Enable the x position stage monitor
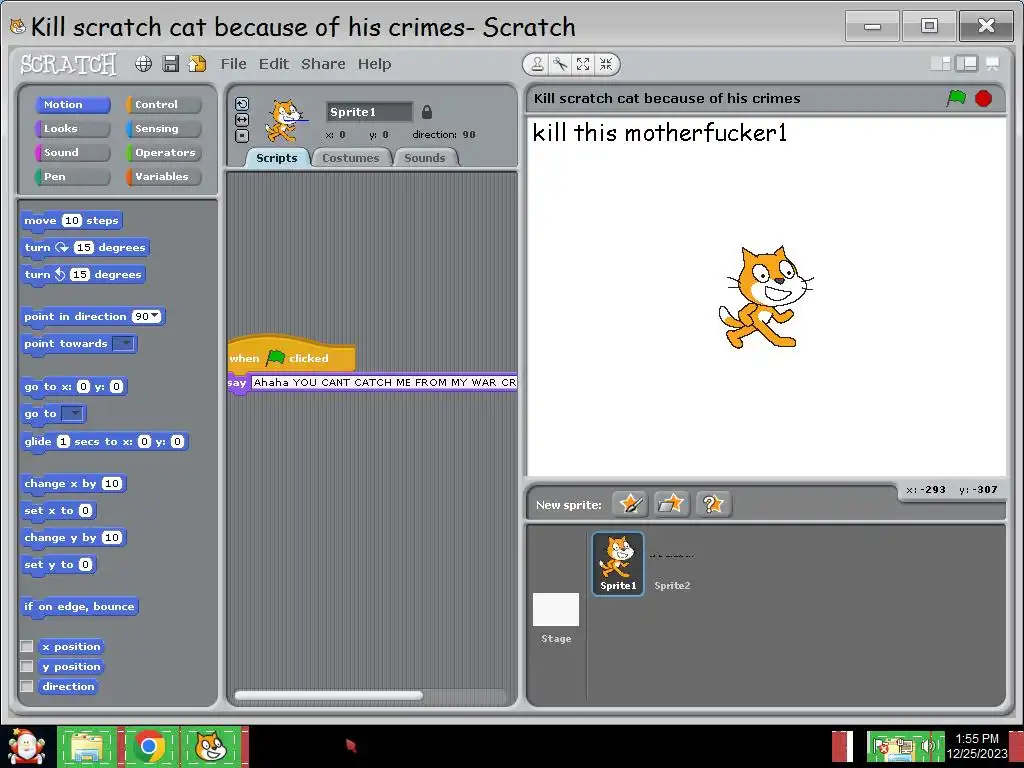This screenshot has width=1024, height=768. coord(27,646)
